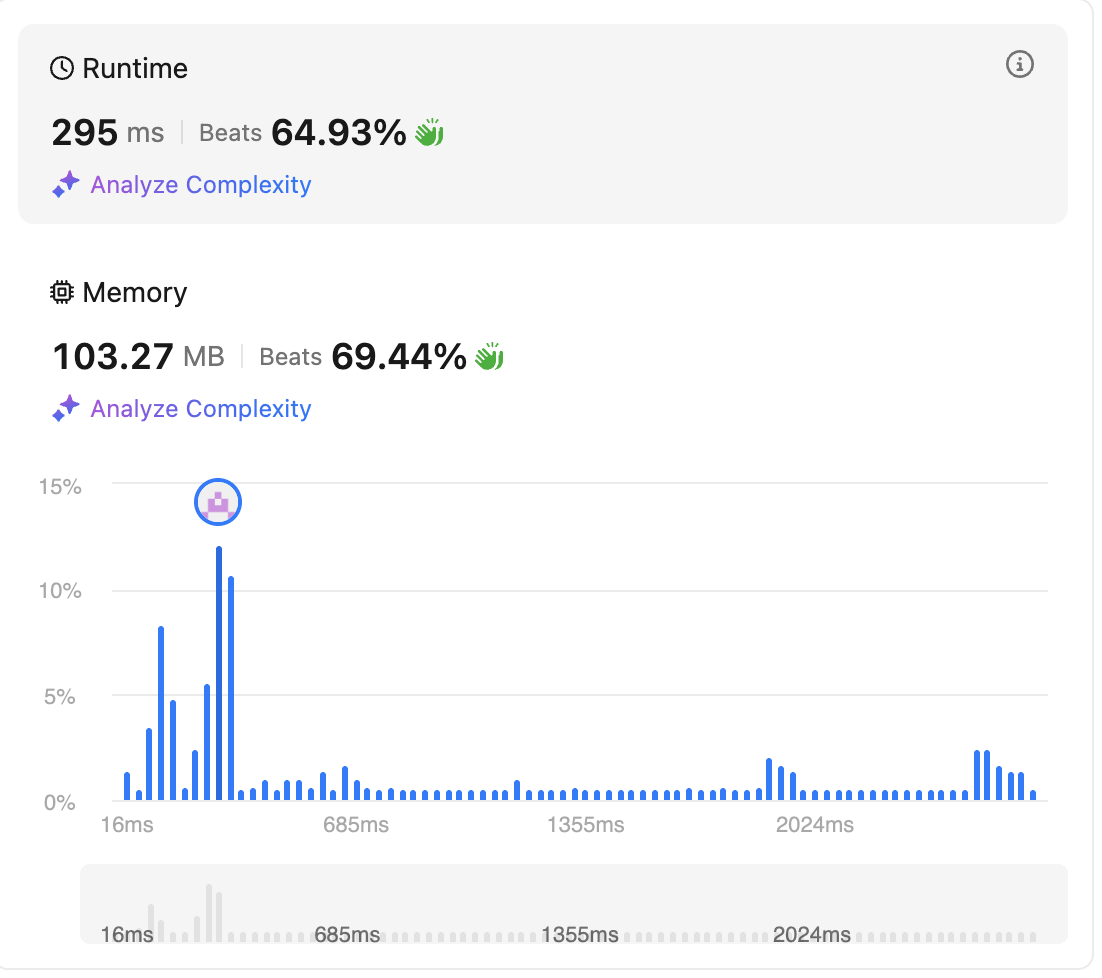Click the 103.27 MB memory value
Image resolution: width=1102 pixels, height=978 pixels.
(x=138, y=356)
